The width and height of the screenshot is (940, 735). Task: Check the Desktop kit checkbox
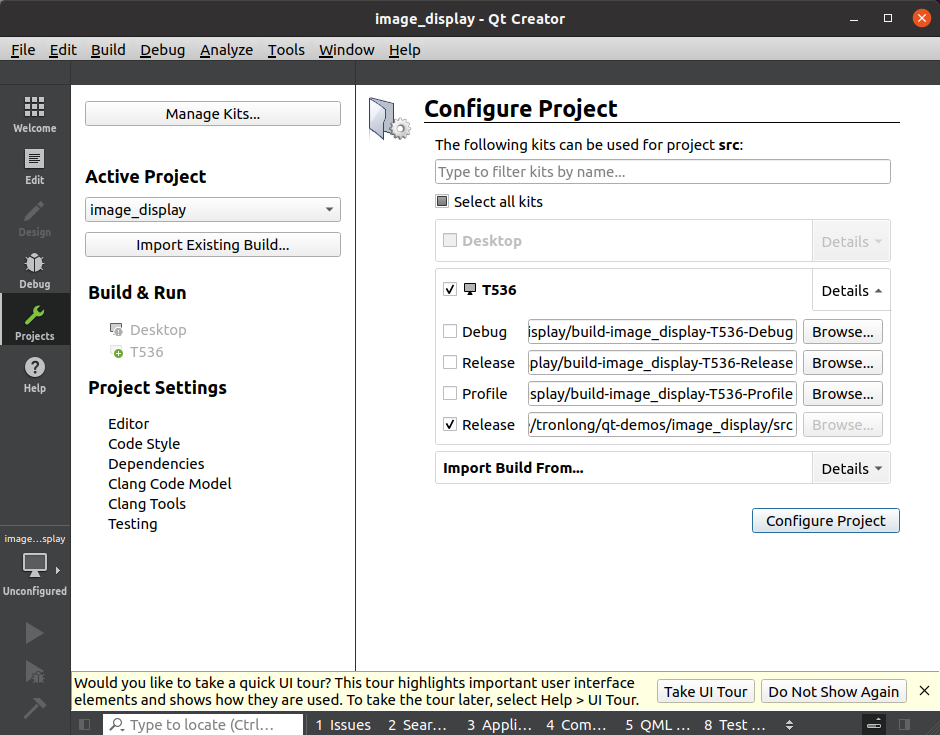[450, 240]
